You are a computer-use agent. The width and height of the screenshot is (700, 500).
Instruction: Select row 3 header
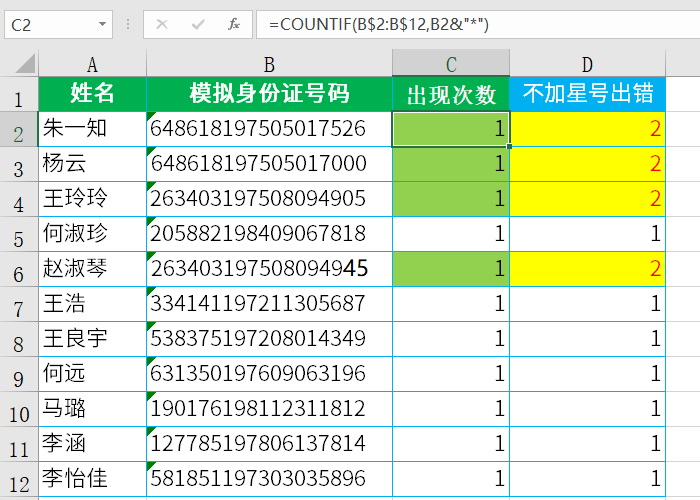(19, 164)
